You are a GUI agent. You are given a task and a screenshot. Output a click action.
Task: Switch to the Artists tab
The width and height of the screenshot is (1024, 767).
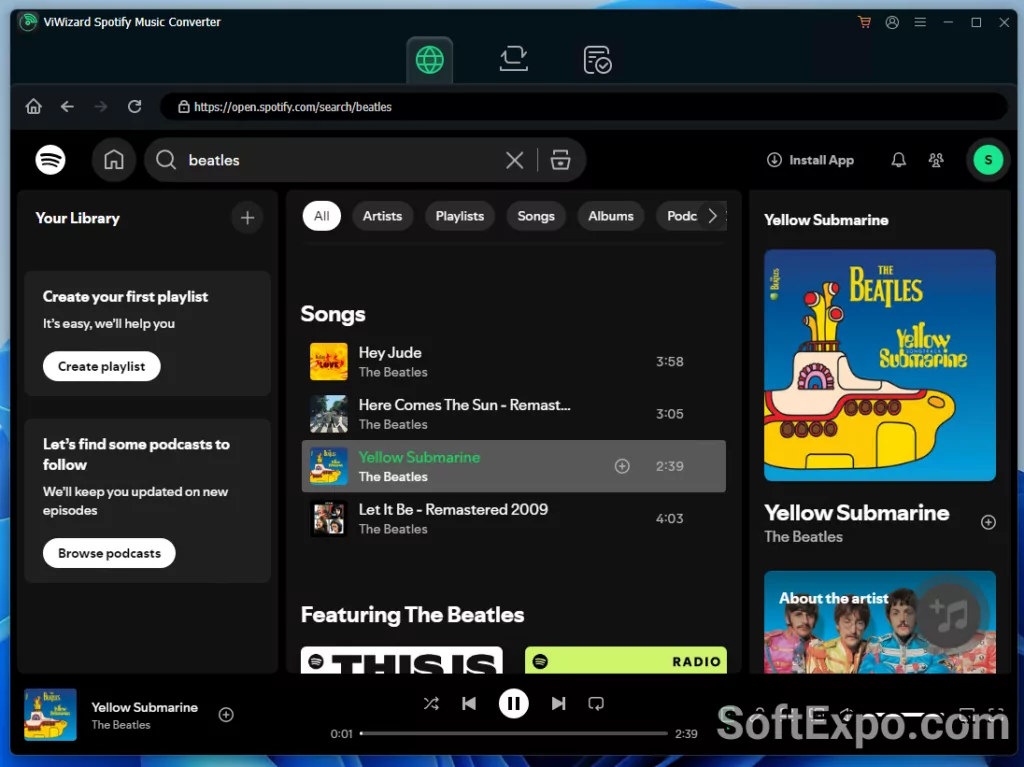coord(382,215)
